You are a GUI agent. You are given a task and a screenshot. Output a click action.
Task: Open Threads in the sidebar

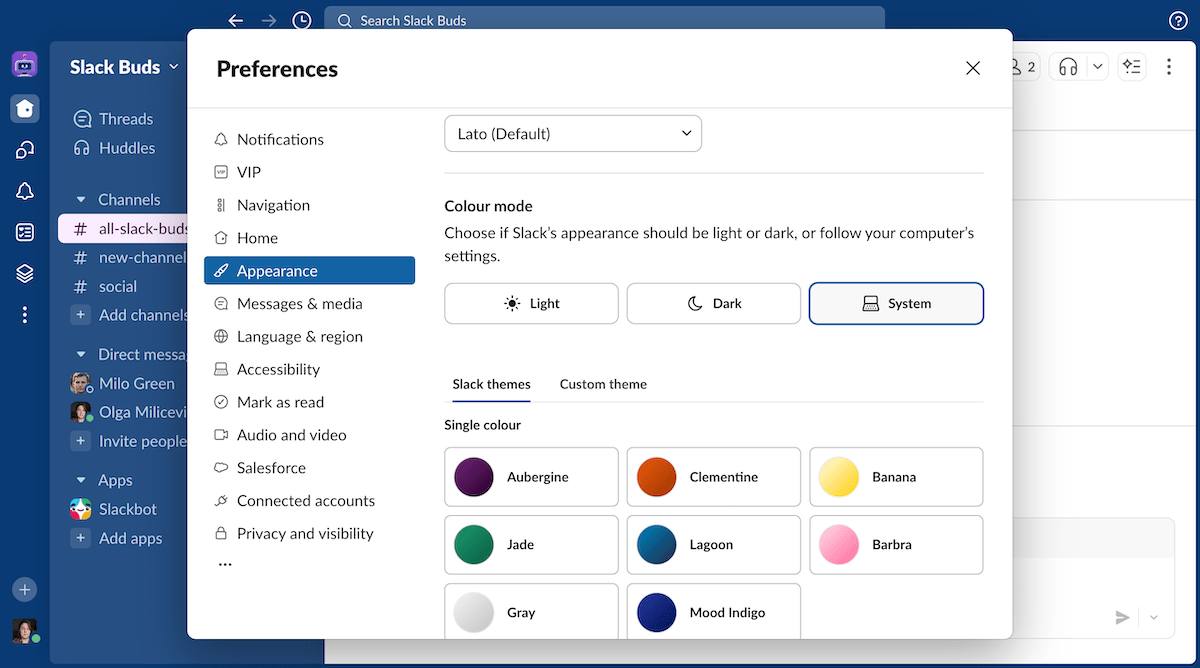coord(126,119)
